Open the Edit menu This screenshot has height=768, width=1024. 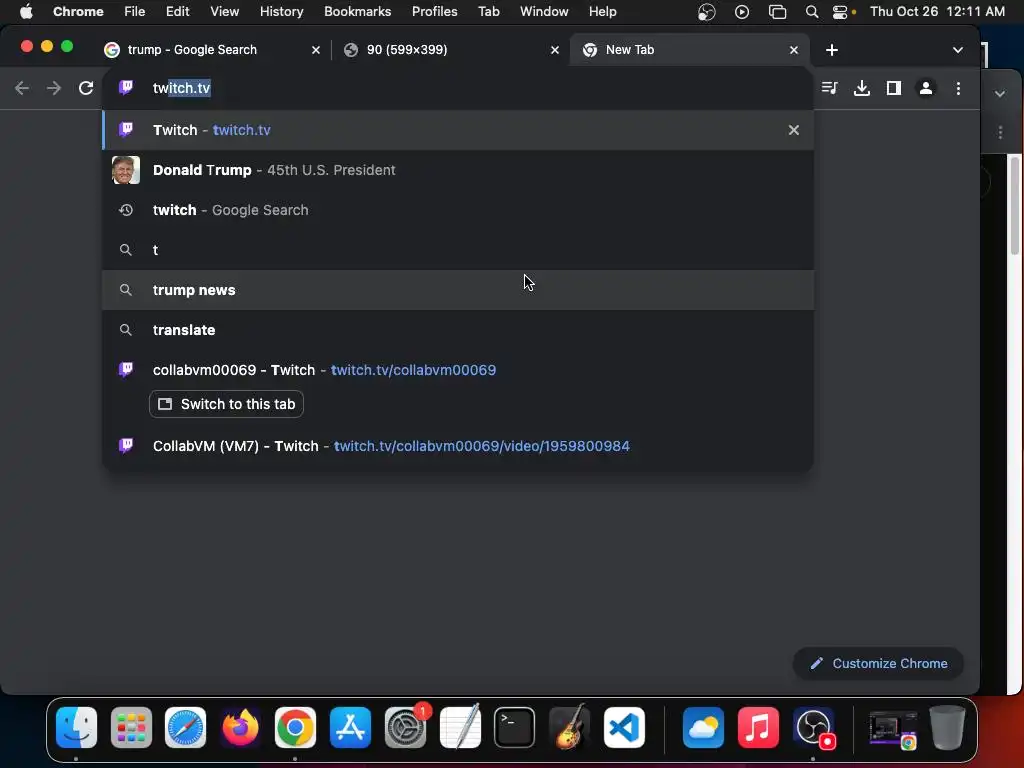pos(177,12)
